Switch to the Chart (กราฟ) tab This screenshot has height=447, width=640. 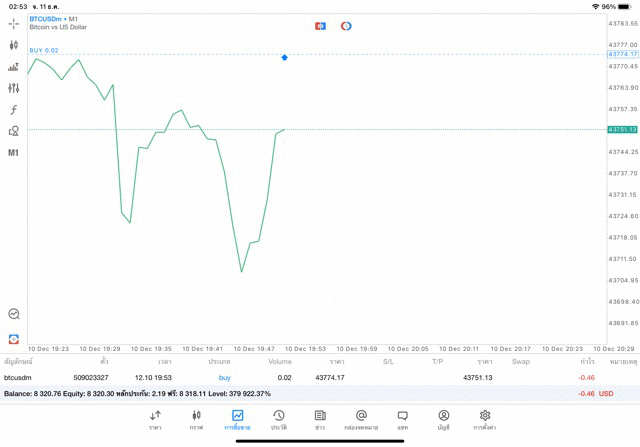[x=196, y=419]
